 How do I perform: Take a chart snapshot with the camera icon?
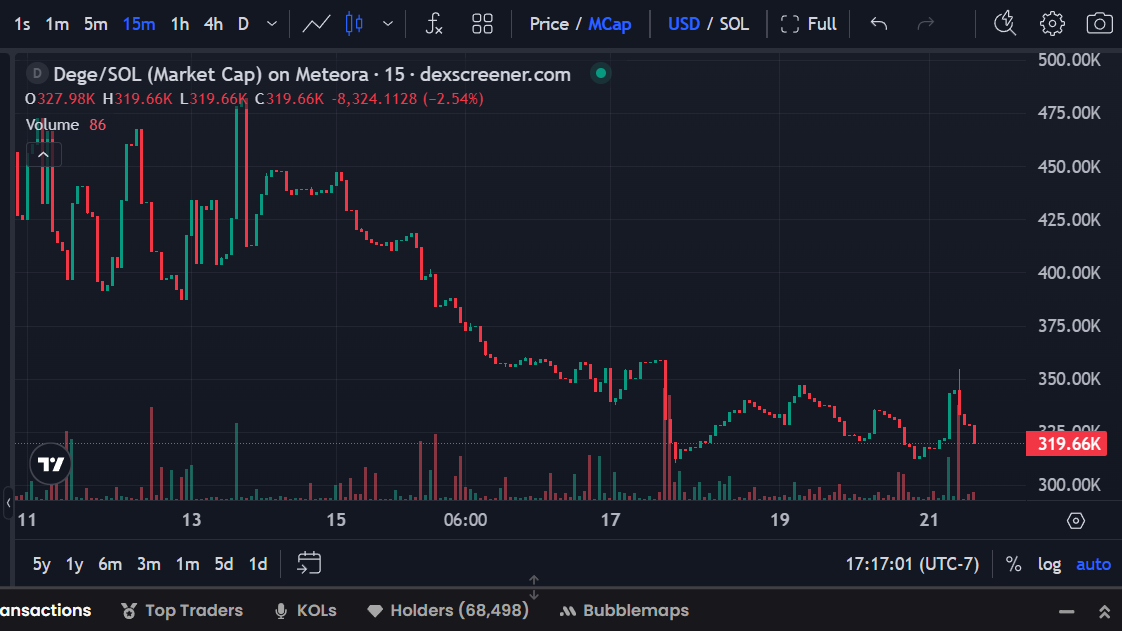click(x=1099, y=24)
